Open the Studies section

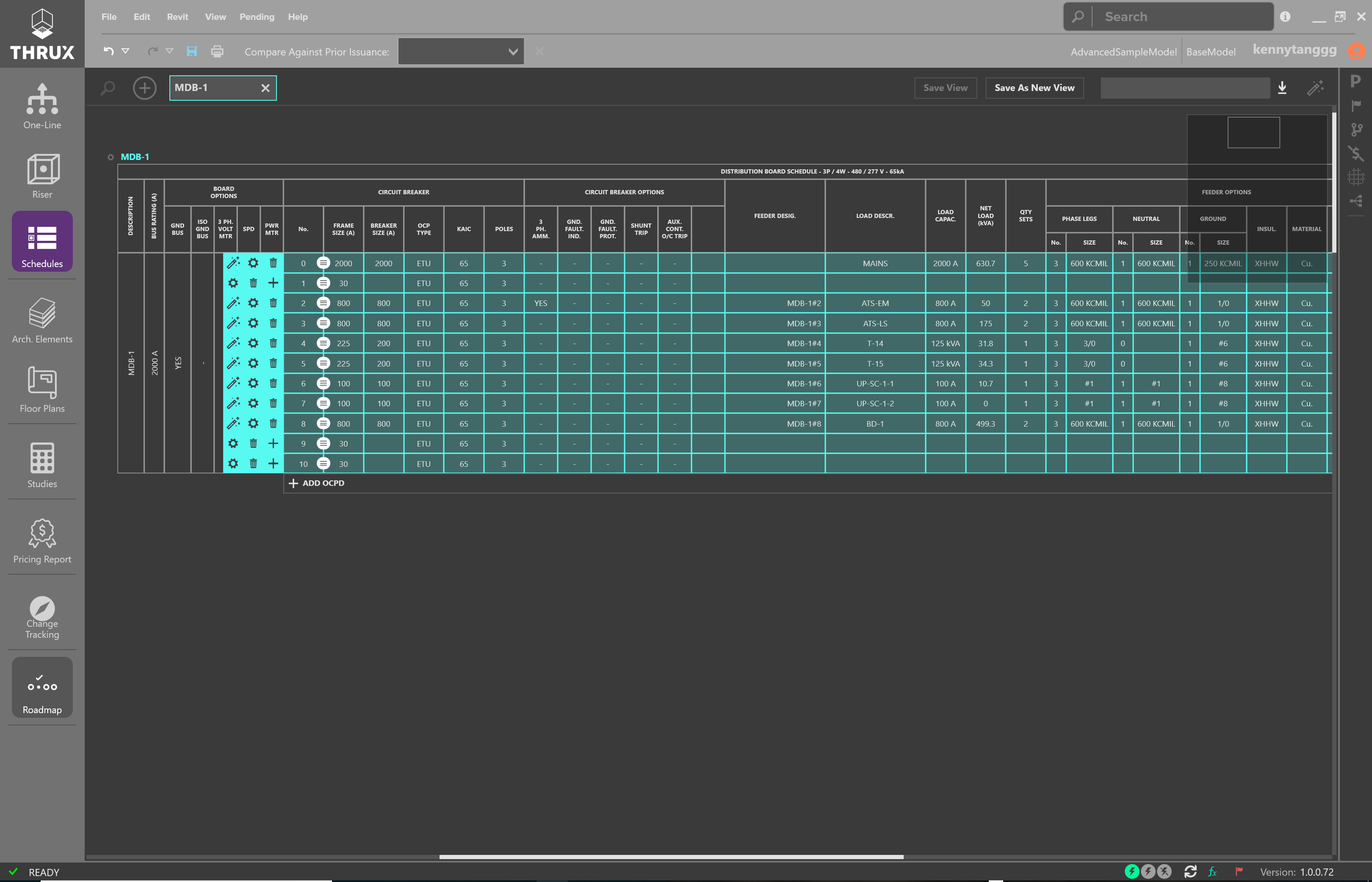pos(42,465)
